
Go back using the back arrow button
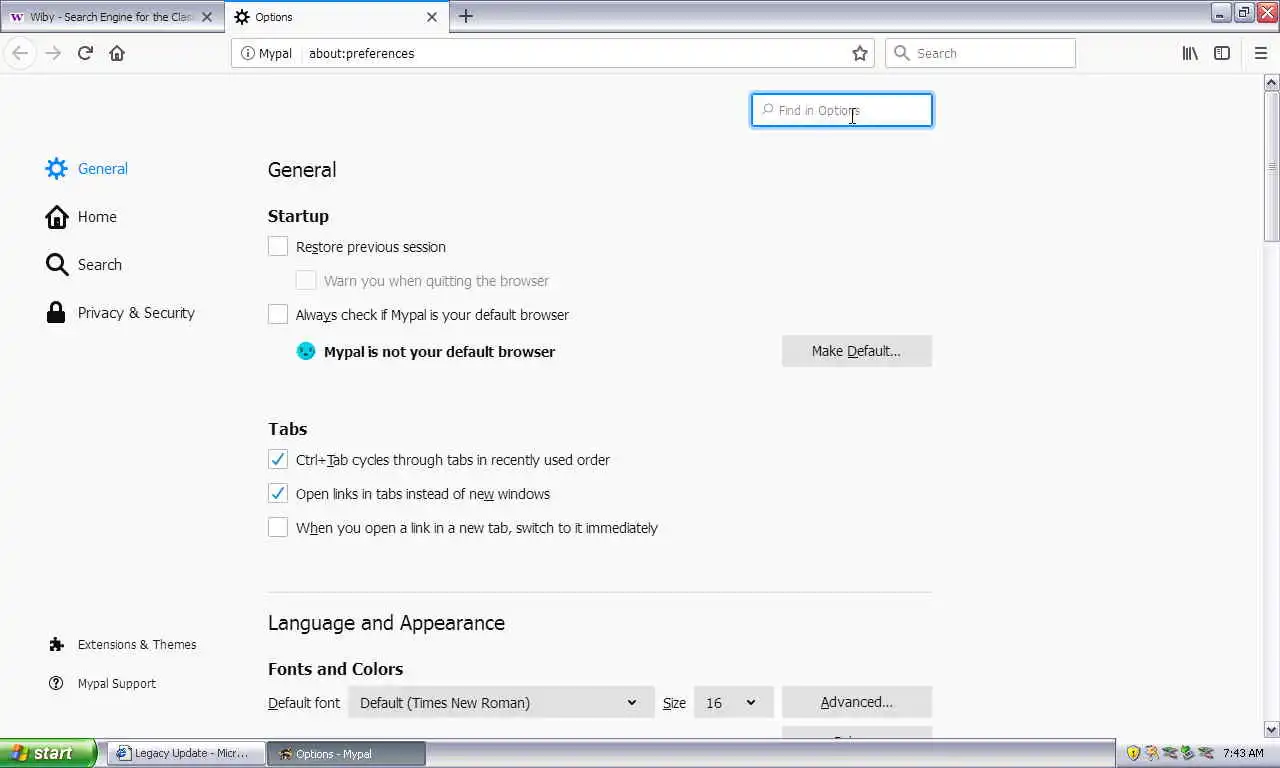coord(20,53)
